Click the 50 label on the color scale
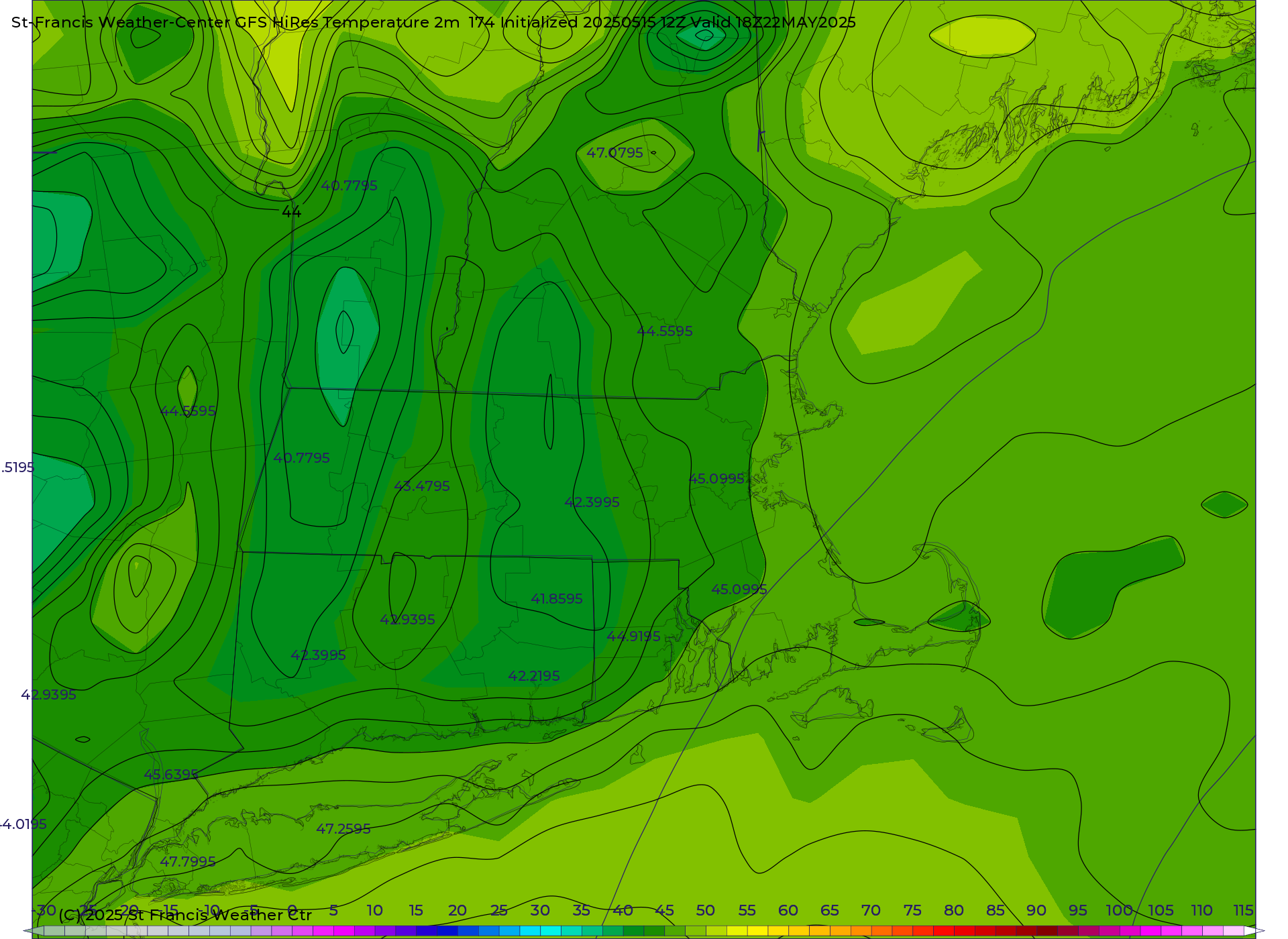Screen dimensions: 1288x939 tap(705, 911)
